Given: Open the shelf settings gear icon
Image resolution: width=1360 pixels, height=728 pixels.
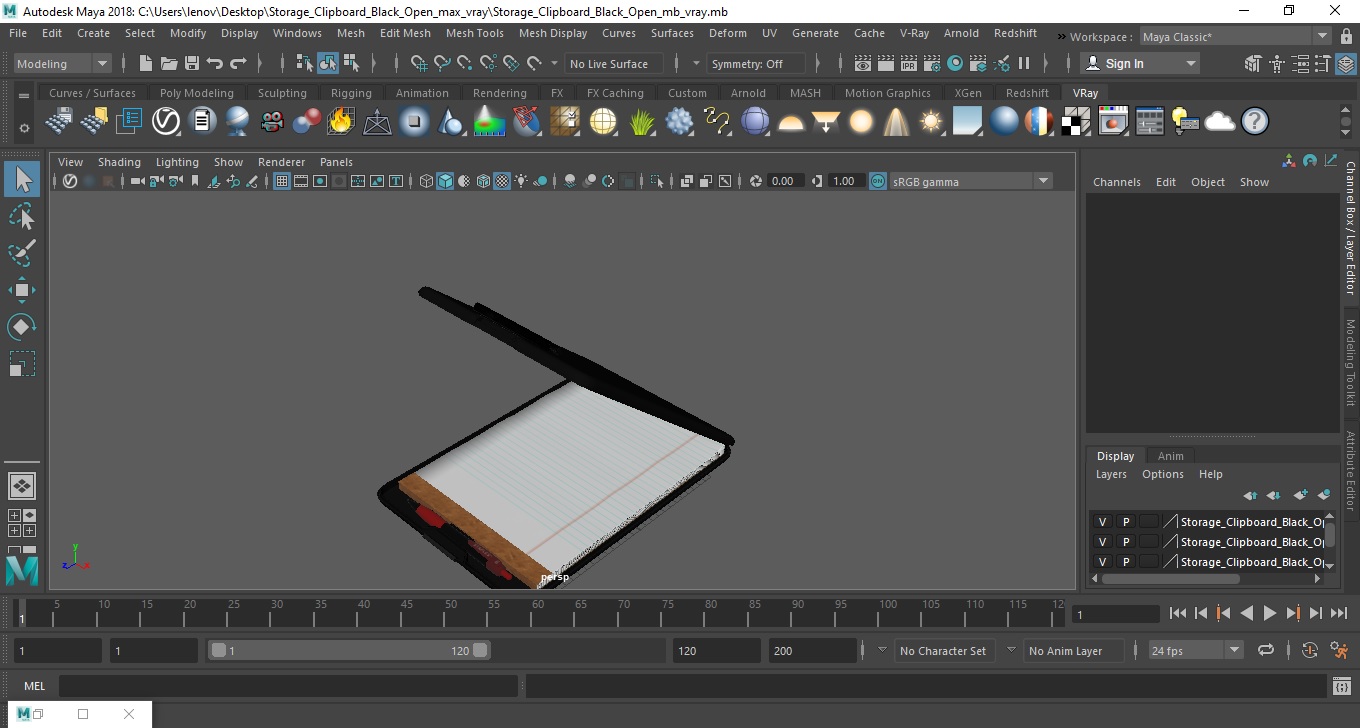Looking at the screenshot, I should [x=24, y=129].
